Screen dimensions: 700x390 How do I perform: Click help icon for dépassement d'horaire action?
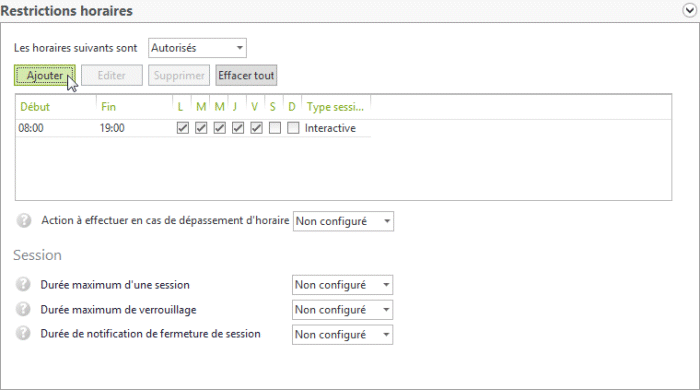pos(24,220)
